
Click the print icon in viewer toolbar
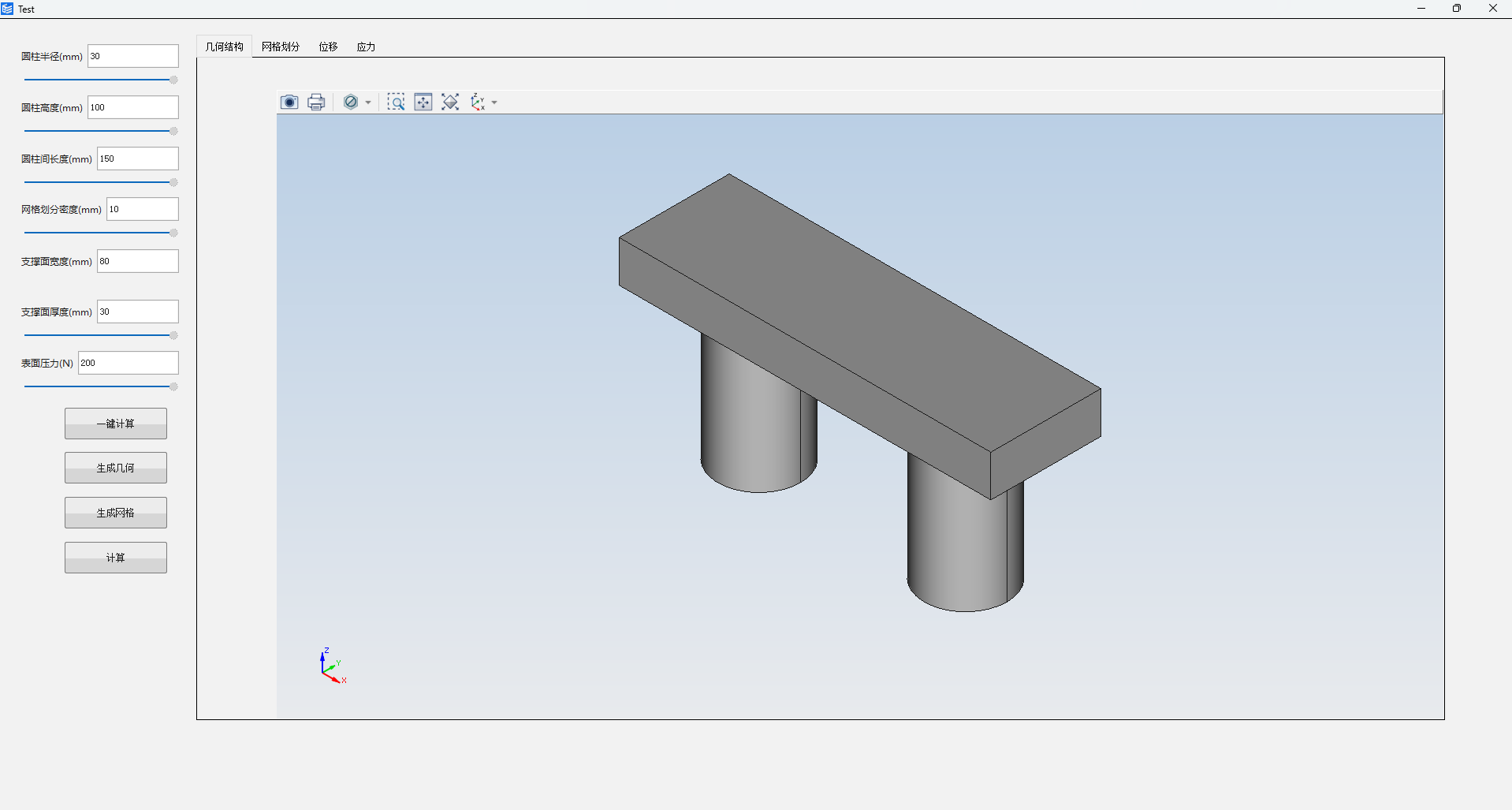(x=316, y=102)
